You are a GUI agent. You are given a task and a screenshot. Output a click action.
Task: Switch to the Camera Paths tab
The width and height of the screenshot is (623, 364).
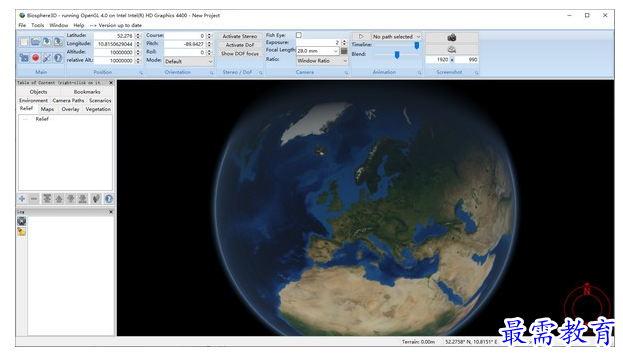point(68,101)
